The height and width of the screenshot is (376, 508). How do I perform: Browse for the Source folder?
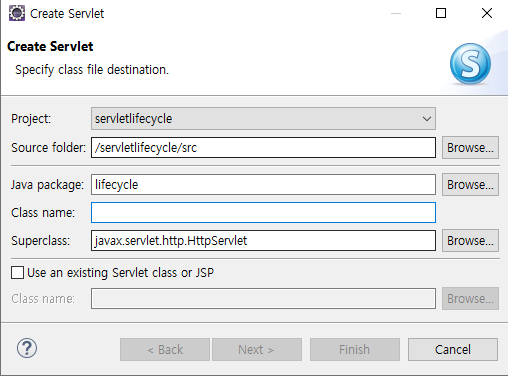470,148
